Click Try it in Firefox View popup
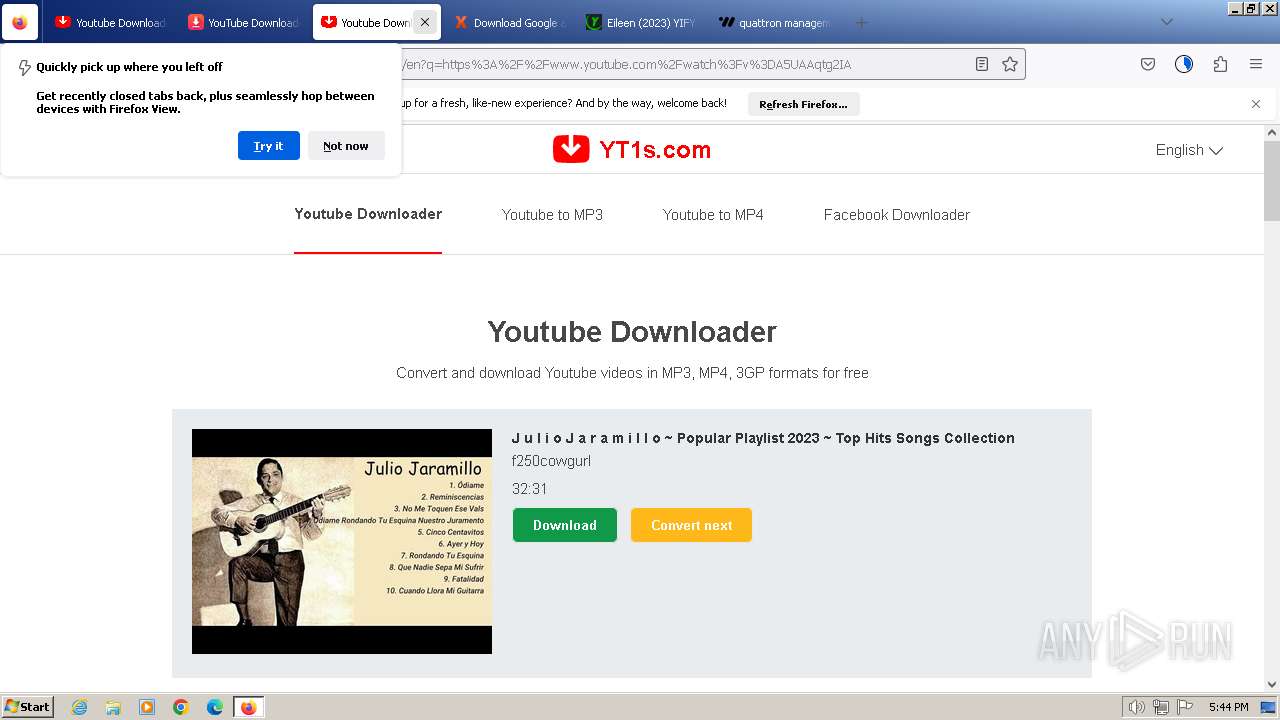The height and width of the screenshot is (720, 1280). tap(268, 146)
